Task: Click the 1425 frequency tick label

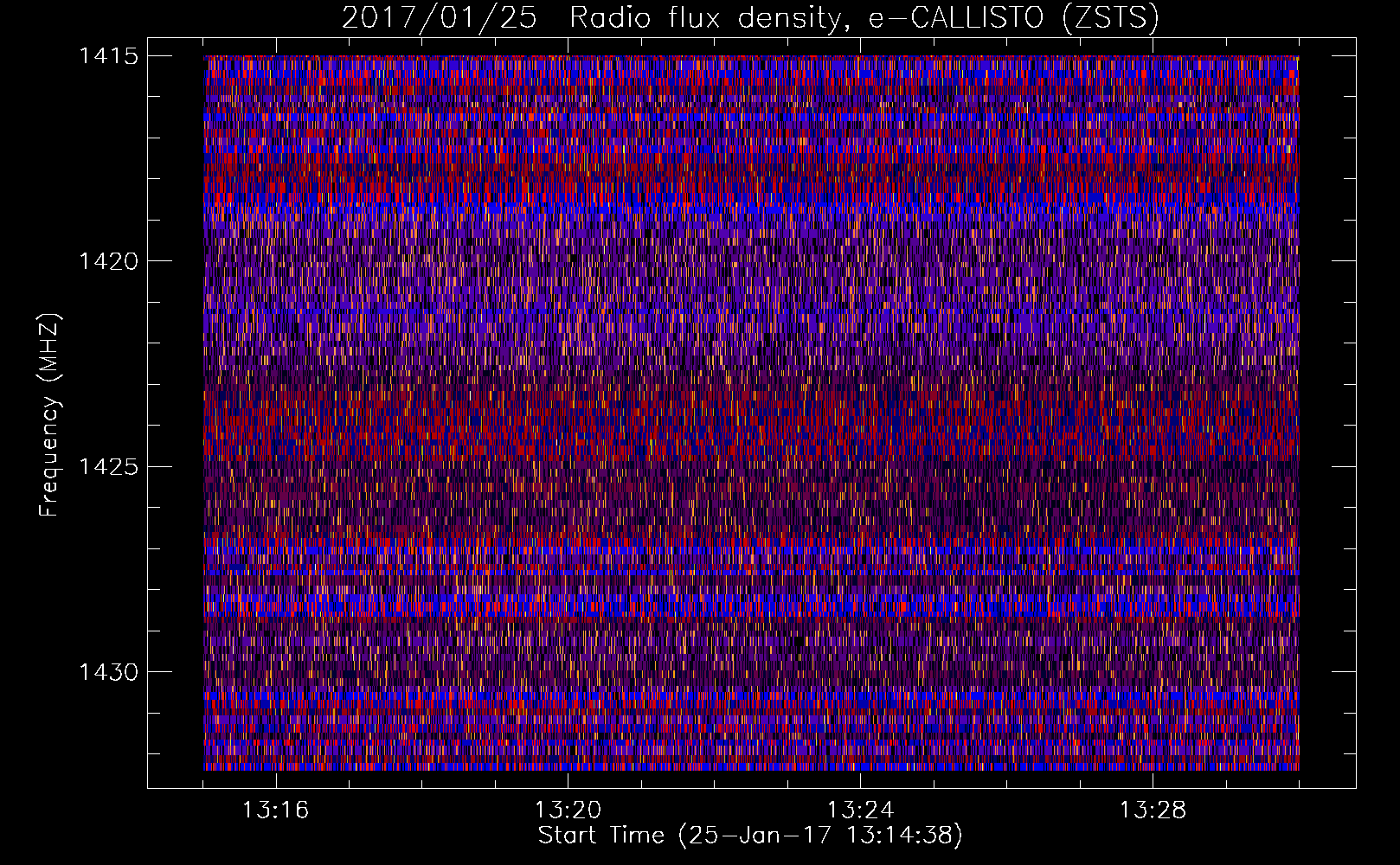Action: pos(108,467)
